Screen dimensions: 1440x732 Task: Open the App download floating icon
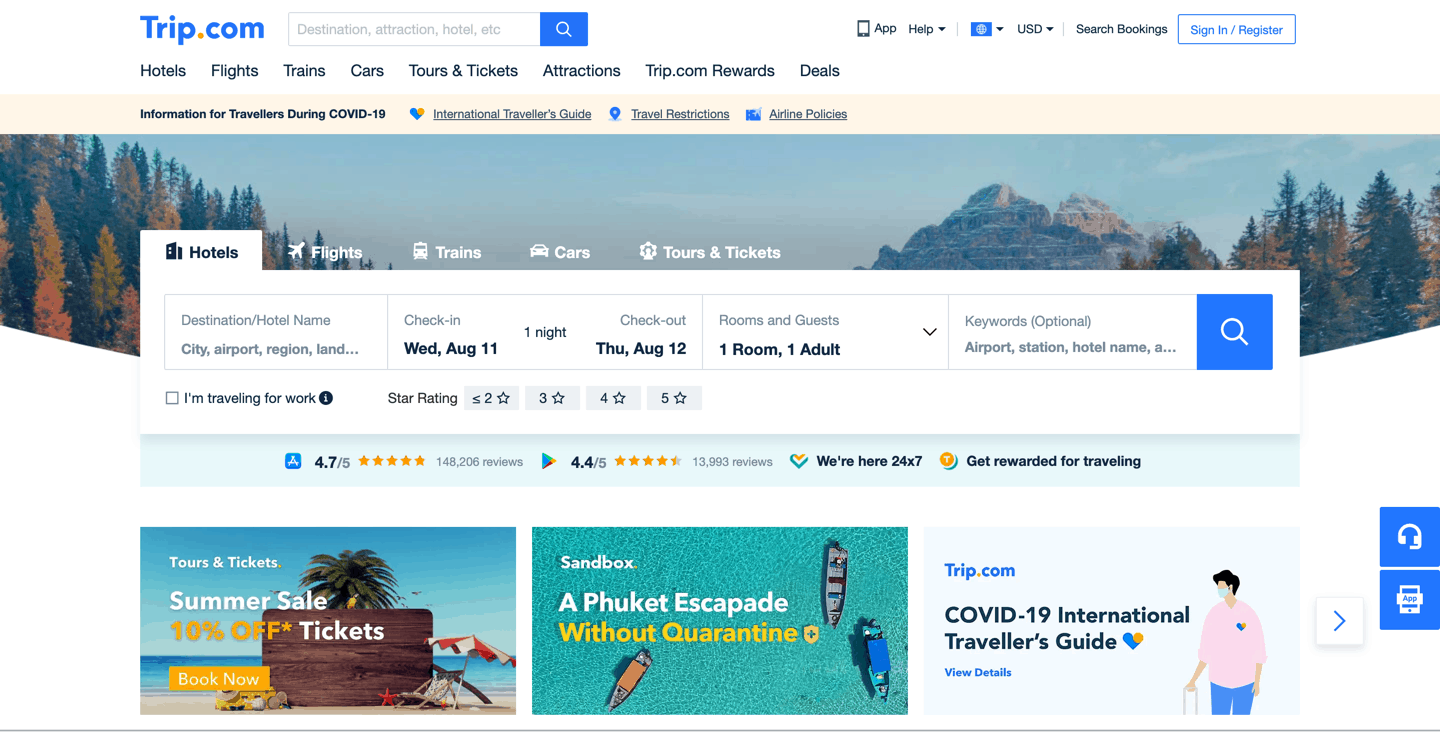1410,600
